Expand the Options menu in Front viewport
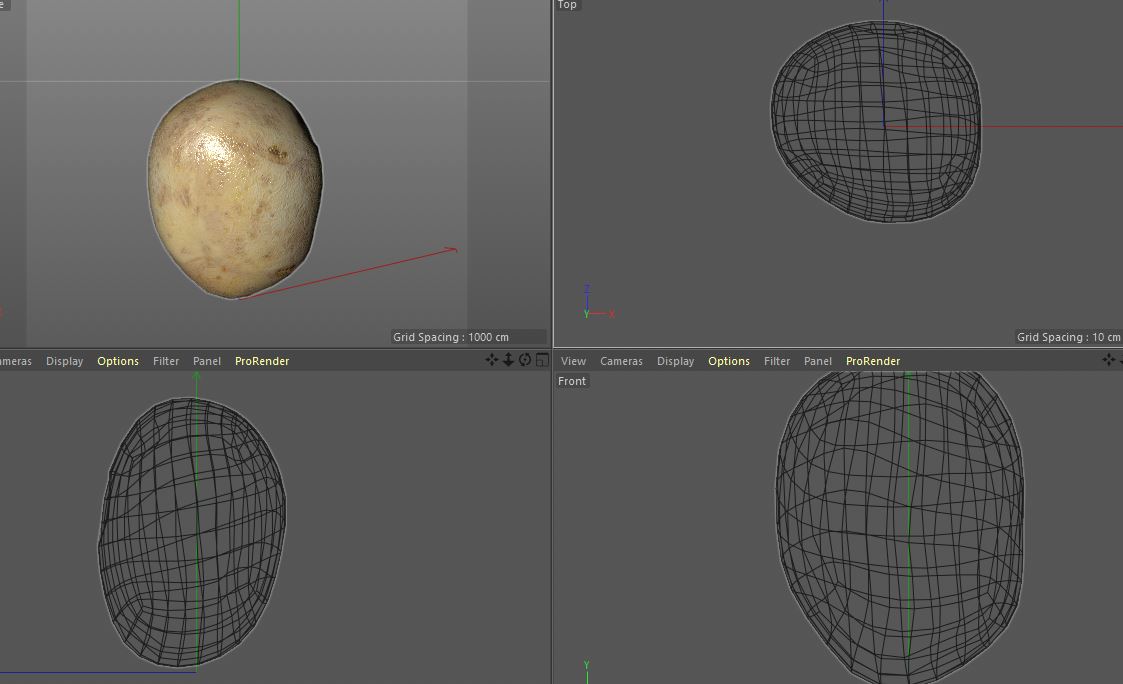This screenshot has height=684, width=1123. pyautogui.click(x=729, y=361)
